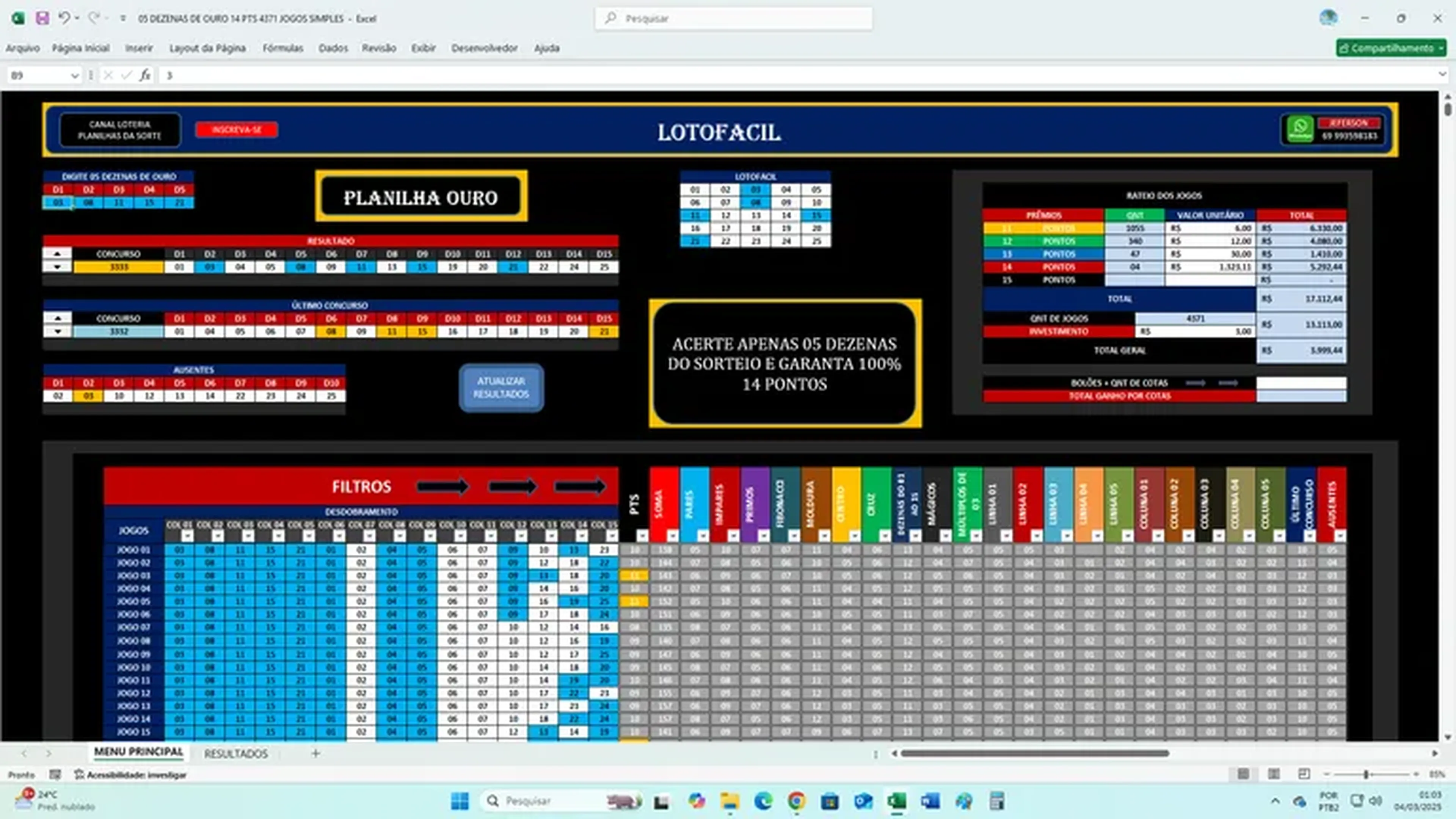Screen dimensions: 1456x819
Task: Click the vertical scrollbar down arrow
Action: (1448, 737)
